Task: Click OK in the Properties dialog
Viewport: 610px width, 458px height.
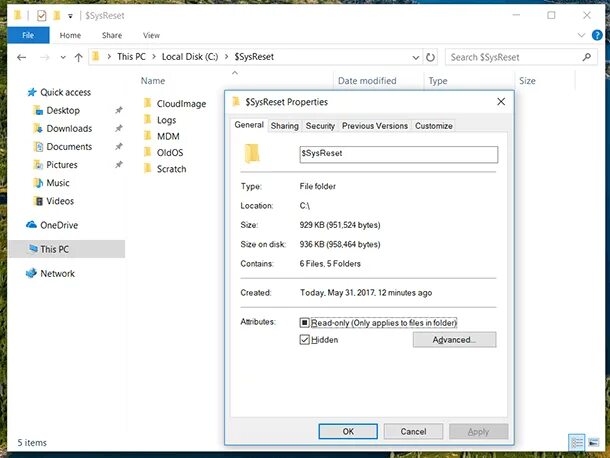Action: 348,432
